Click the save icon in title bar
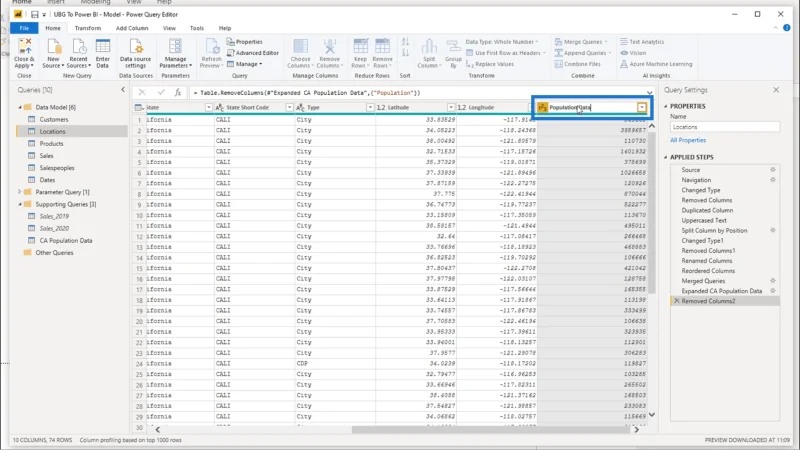The image size is (800, 450). tap(34, 14)
